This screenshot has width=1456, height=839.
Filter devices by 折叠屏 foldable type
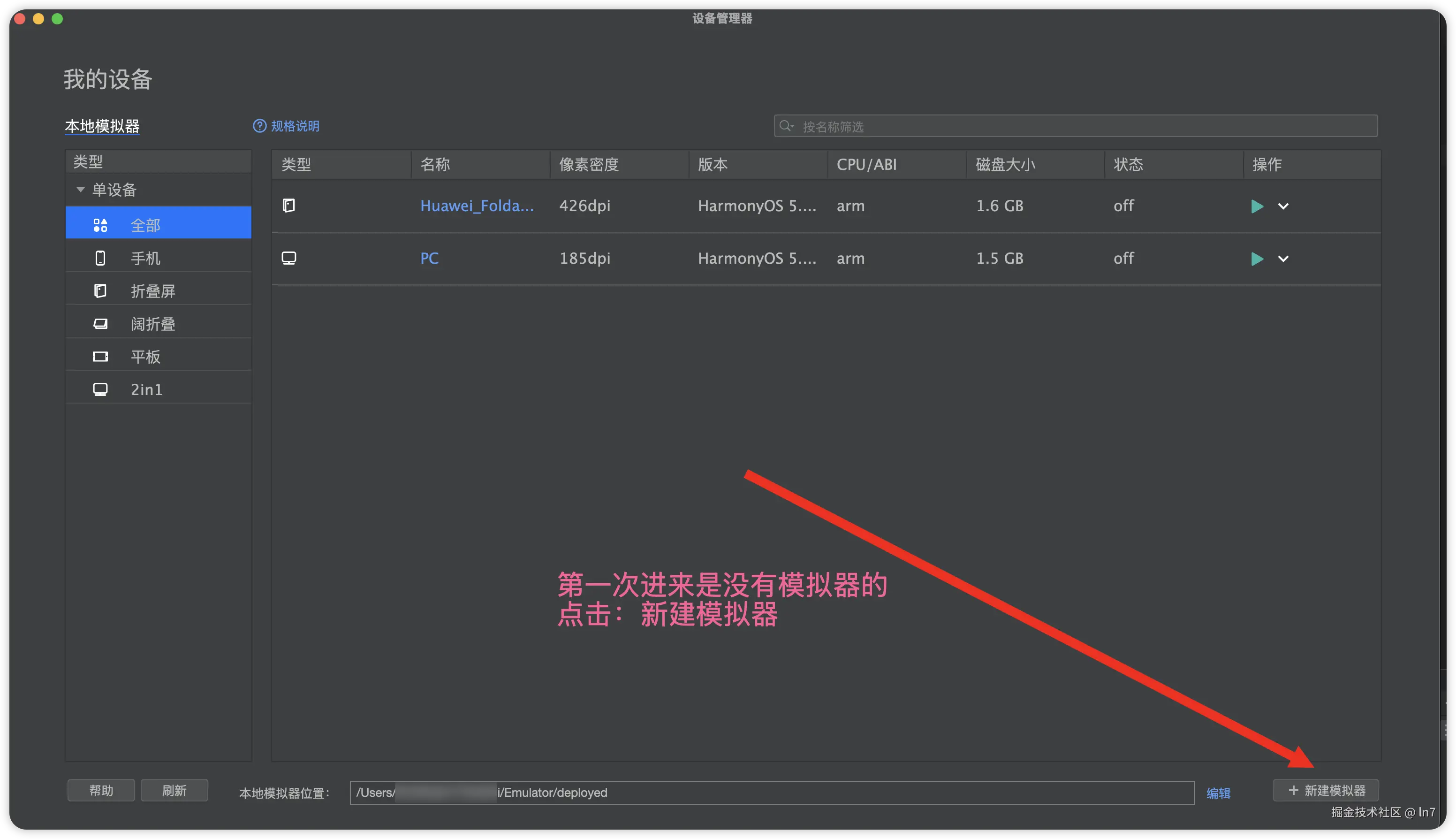(x=152, y=291)
